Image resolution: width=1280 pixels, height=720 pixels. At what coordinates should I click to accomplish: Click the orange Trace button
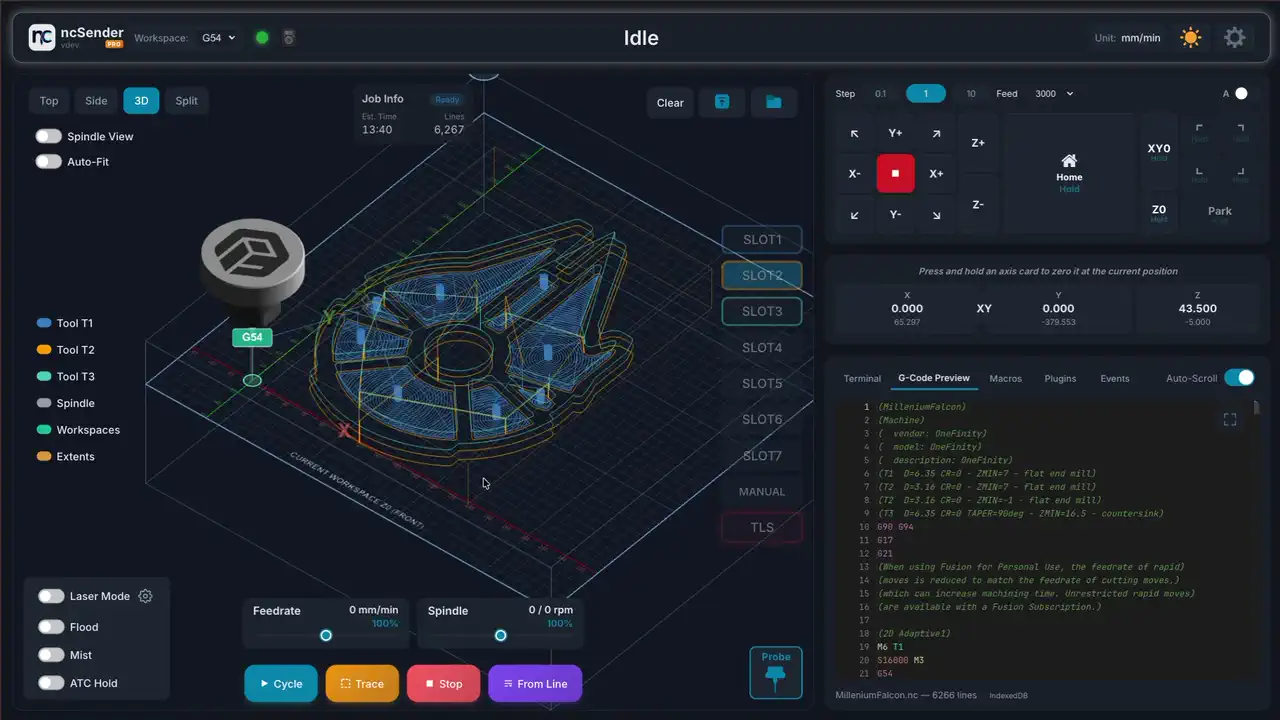[362, 684]
